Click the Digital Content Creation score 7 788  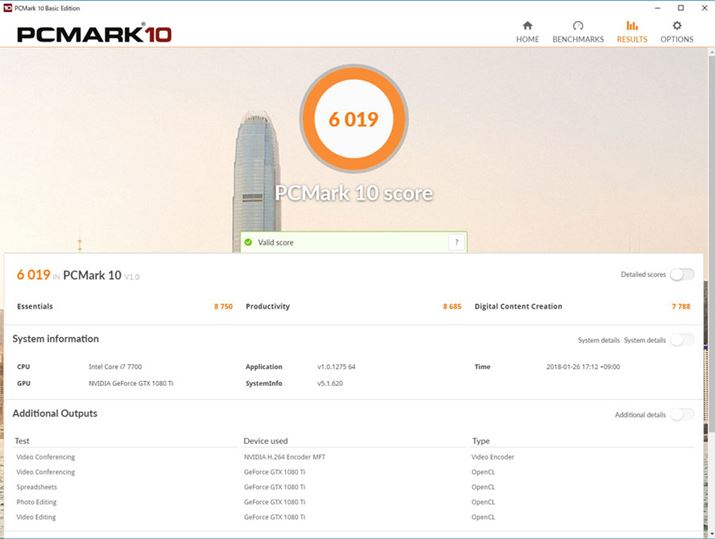point(681,306)
